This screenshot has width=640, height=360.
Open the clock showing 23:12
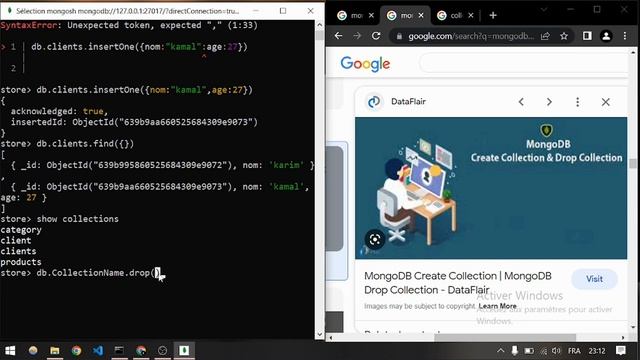tap(597, 351)
